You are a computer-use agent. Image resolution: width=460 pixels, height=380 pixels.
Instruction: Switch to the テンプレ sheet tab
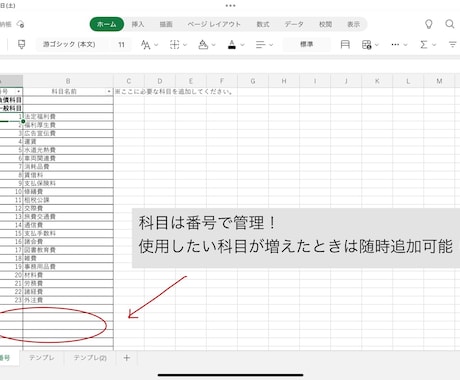[42, 358]
